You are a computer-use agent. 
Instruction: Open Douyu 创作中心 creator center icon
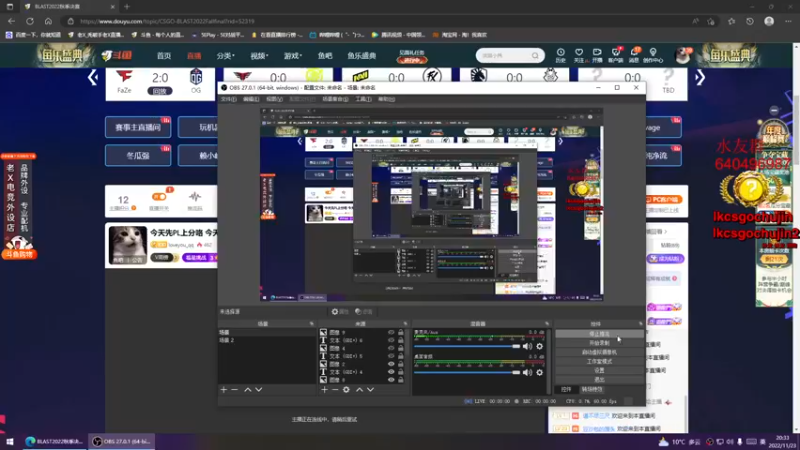click(653, 56)
